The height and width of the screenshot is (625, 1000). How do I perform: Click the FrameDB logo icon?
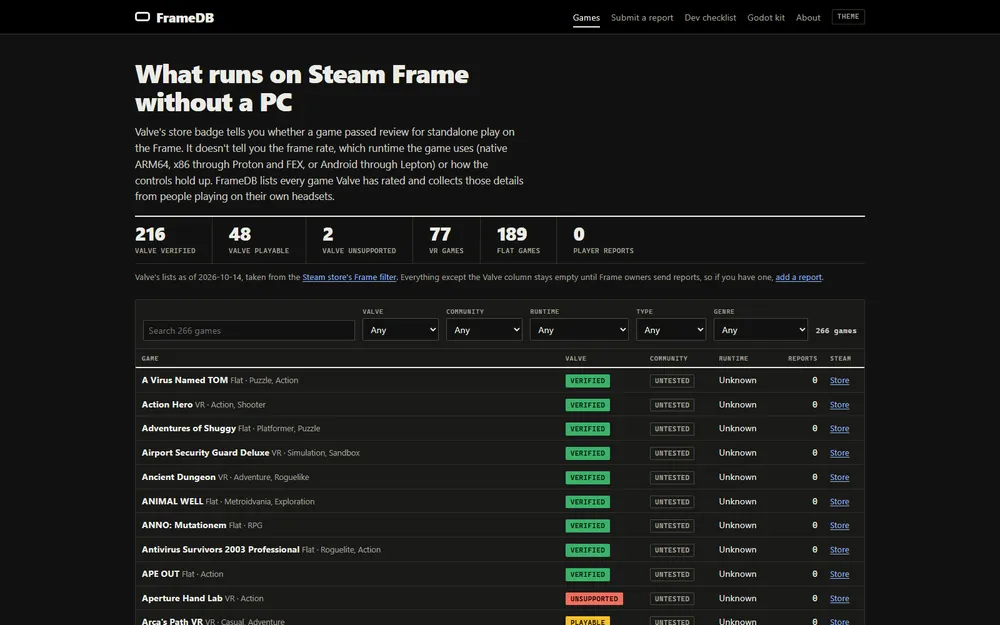coord(142,17)
